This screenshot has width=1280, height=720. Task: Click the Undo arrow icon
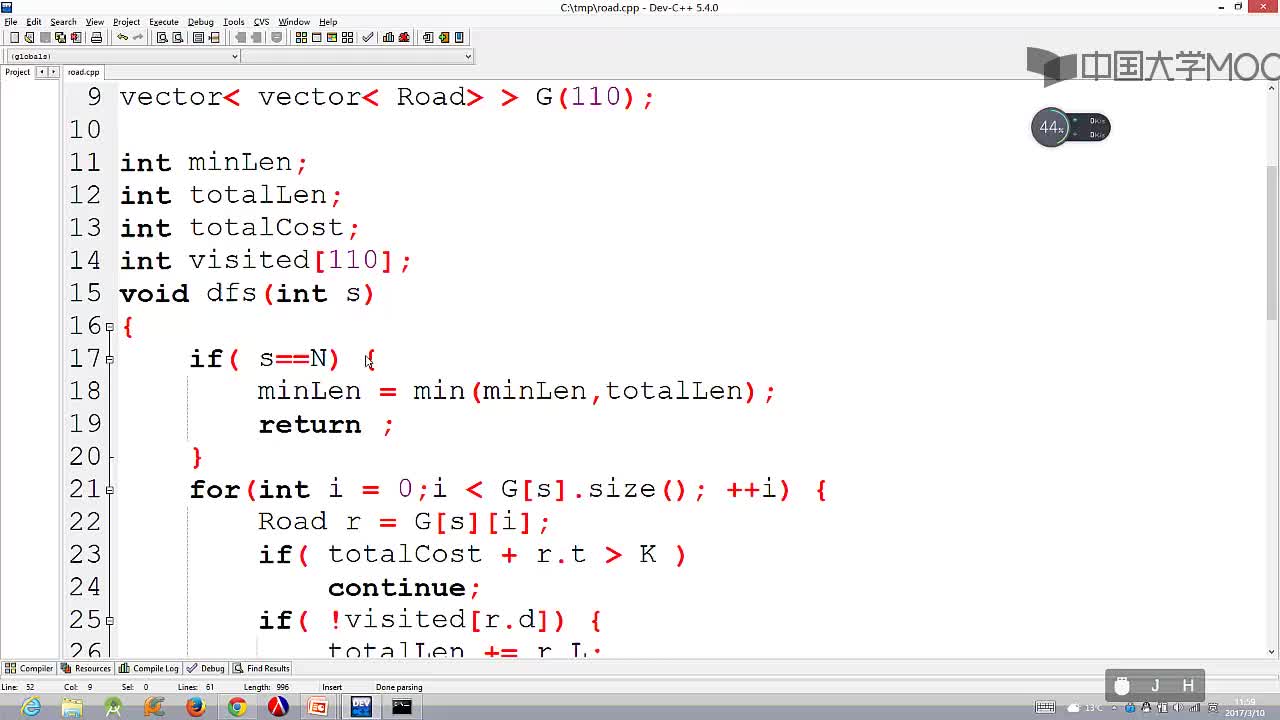(x=122, y=38)
